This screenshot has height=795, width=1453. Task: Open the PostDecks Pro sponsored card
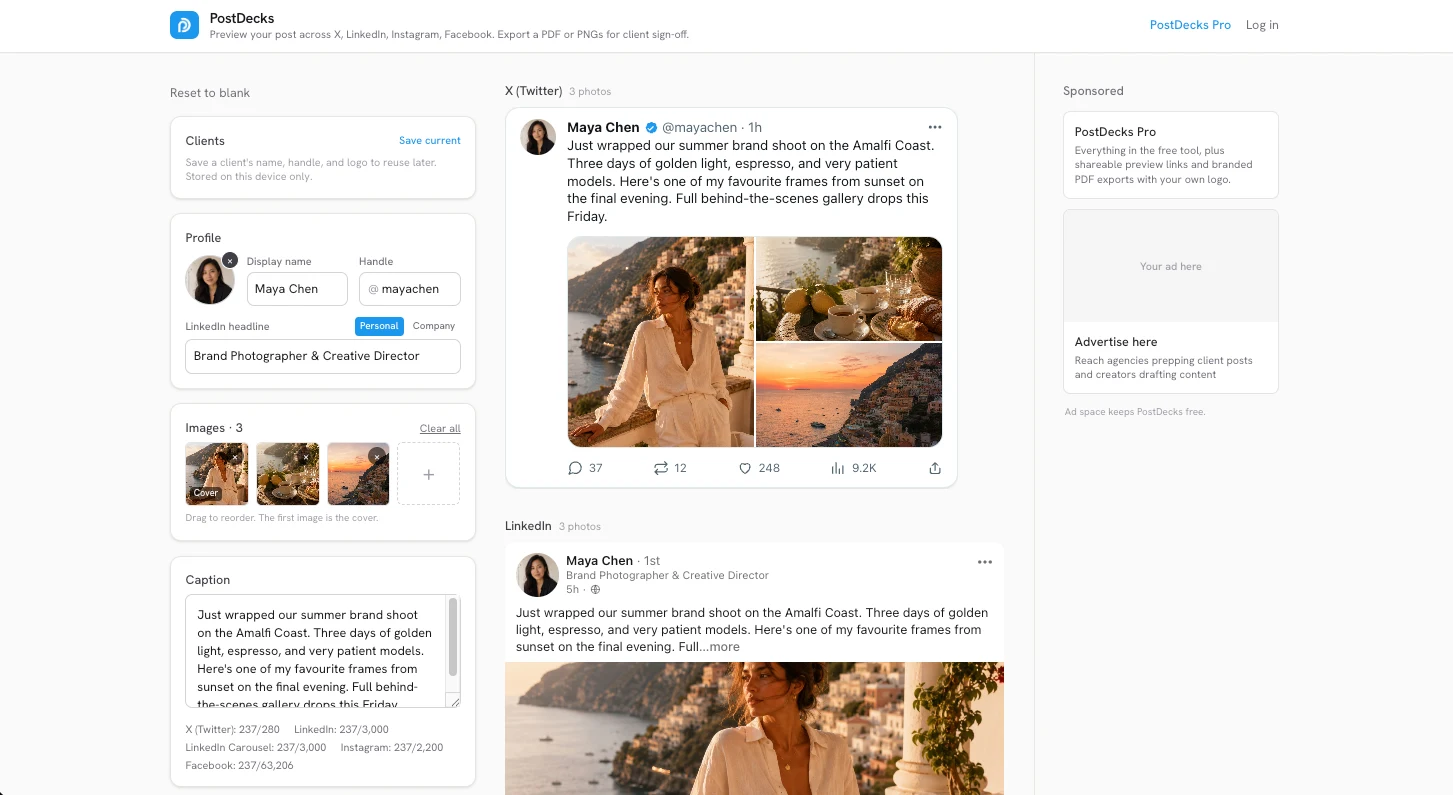tap(1171, 155)
